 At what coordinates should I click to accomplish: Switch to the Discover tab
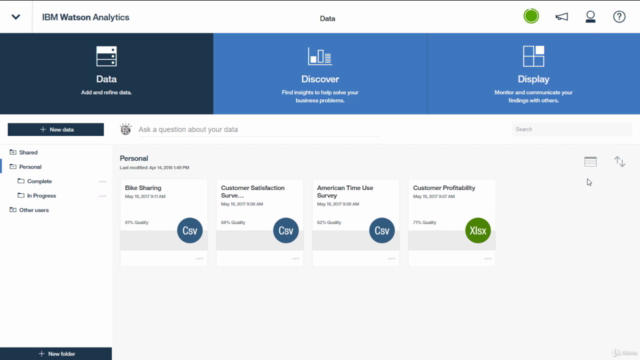coord(320,73)
